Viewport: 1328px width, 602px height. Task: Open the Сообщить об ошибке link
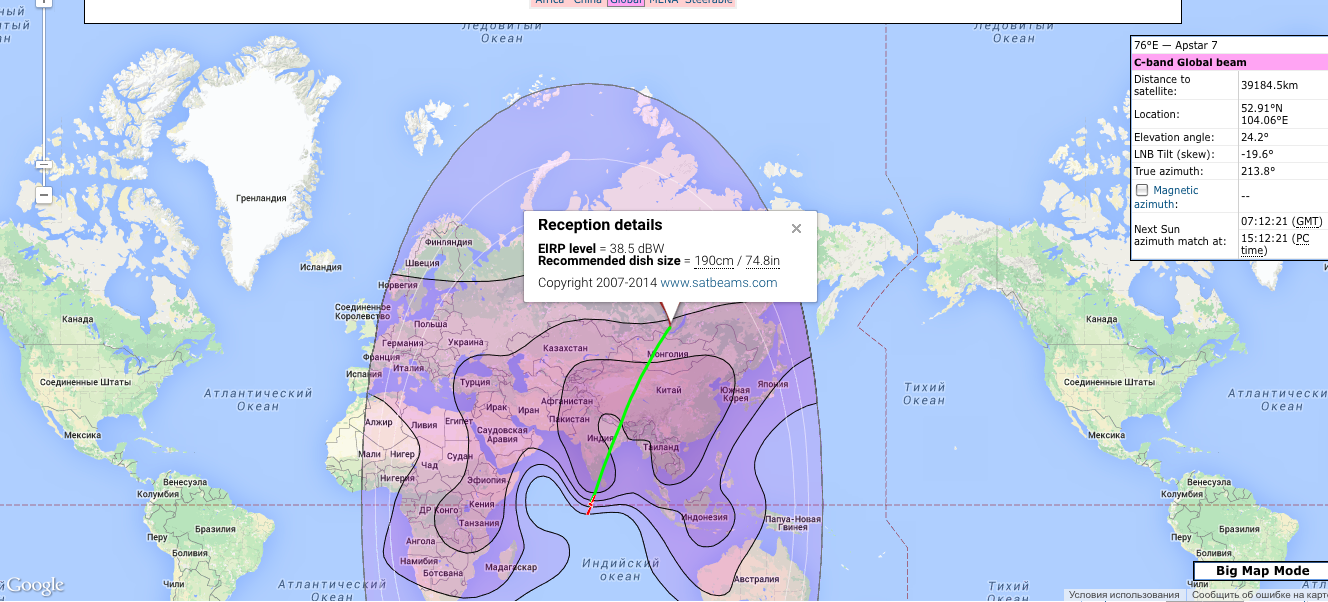1258,595
